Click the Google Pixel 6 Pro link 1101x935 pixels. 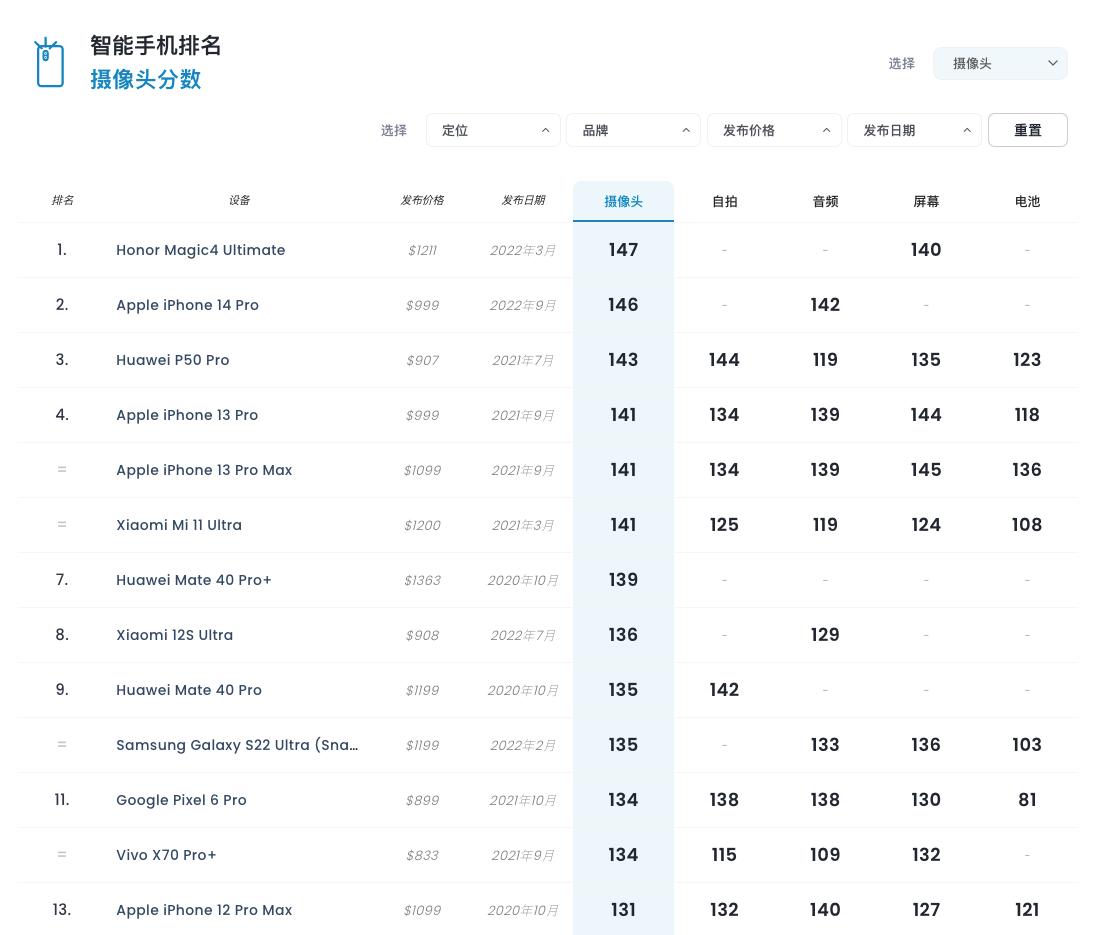(x=181, y=800)
